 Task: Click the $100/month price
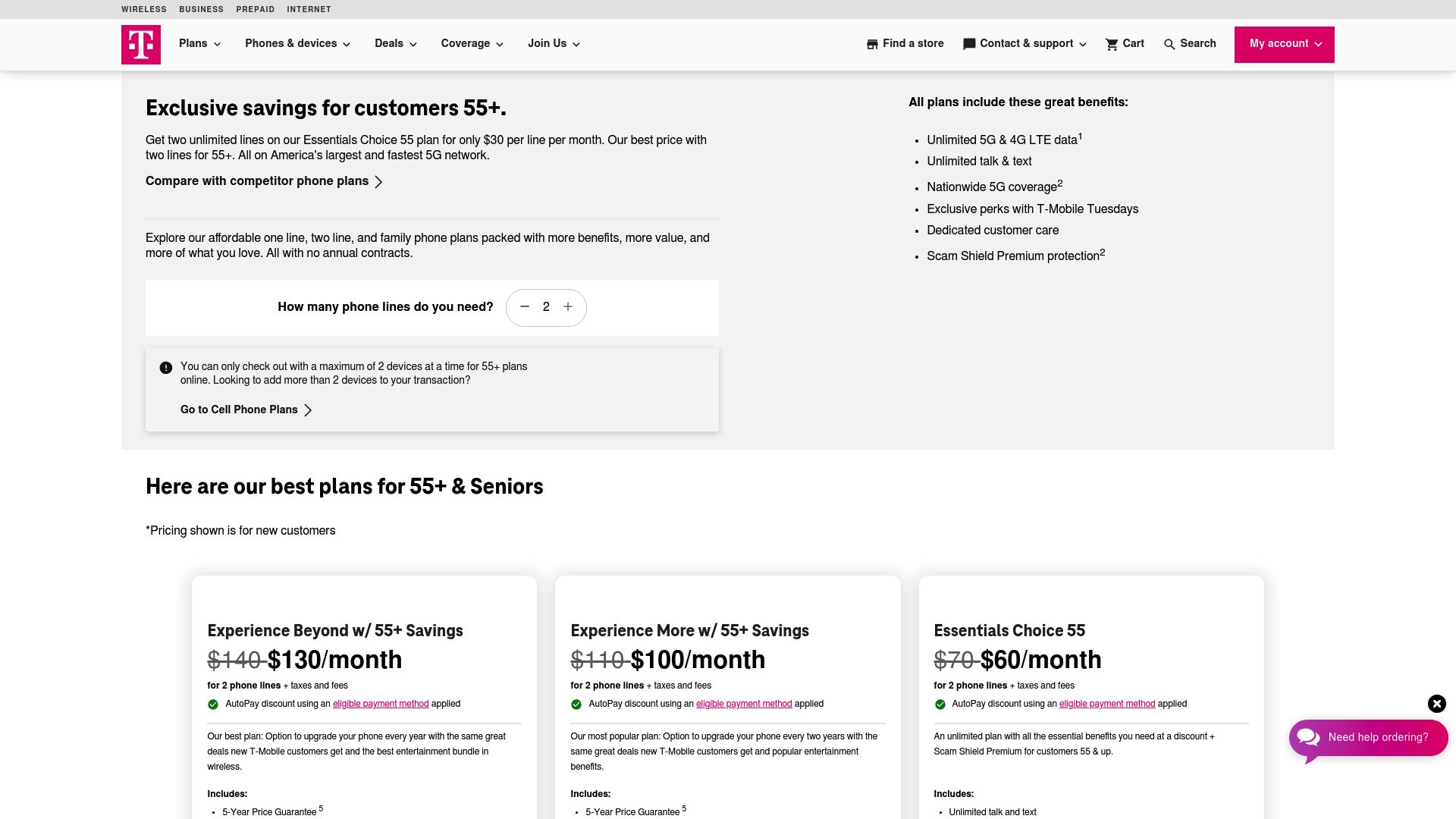pyautogui.click(x=698, y=660)
